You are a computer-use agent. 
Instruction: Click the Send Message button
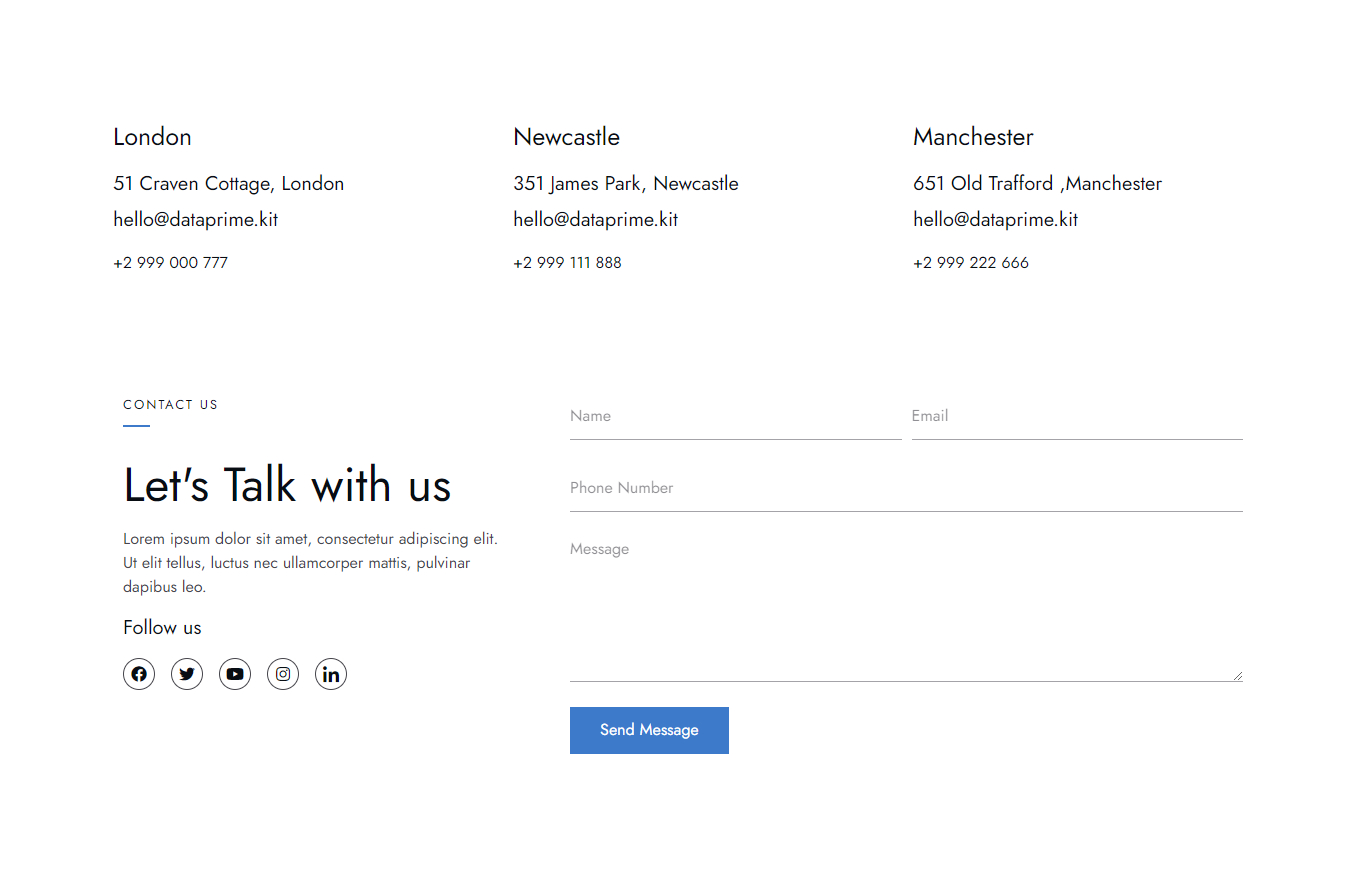[x=649, y=730]
